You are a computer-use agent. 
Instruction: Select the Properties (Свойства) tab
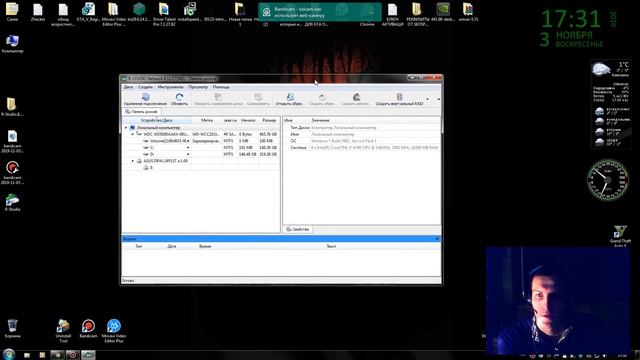coord(298,229)
